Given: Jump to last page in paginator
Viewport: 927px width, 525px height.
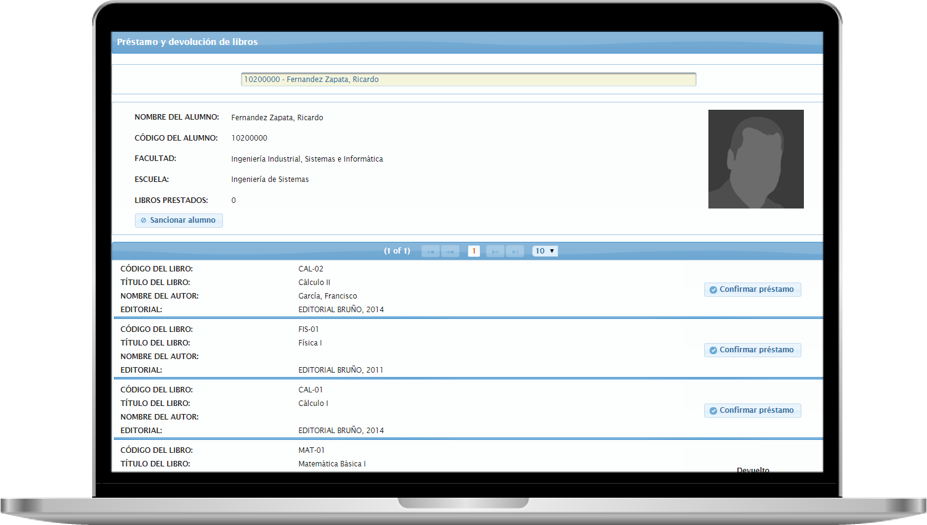Looking at the screenshot, I should click(515, 251).
